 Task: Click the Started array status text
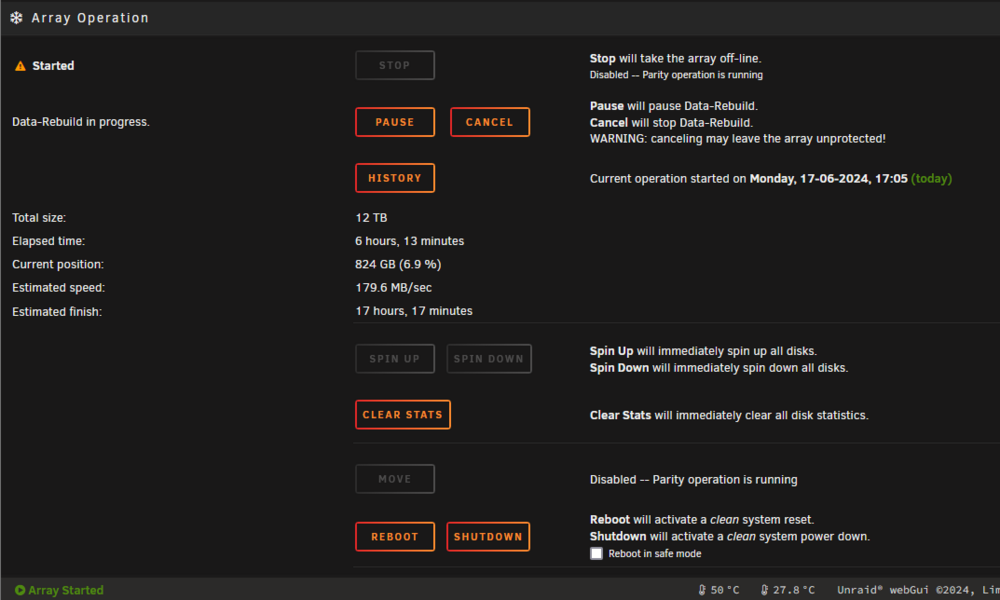[x=53, y=66]
